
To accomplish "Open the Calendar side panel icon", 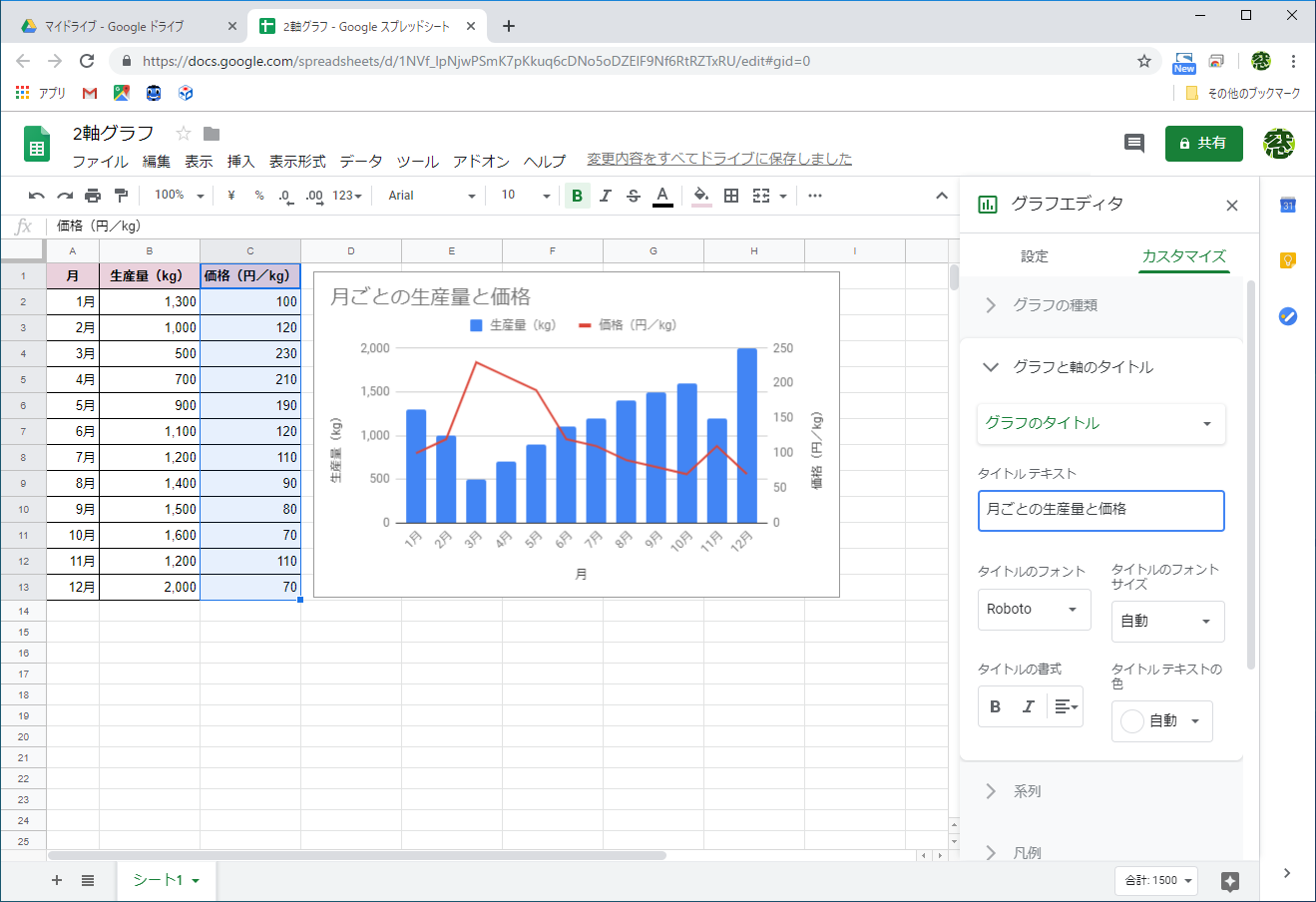I will coord(1288,205).
